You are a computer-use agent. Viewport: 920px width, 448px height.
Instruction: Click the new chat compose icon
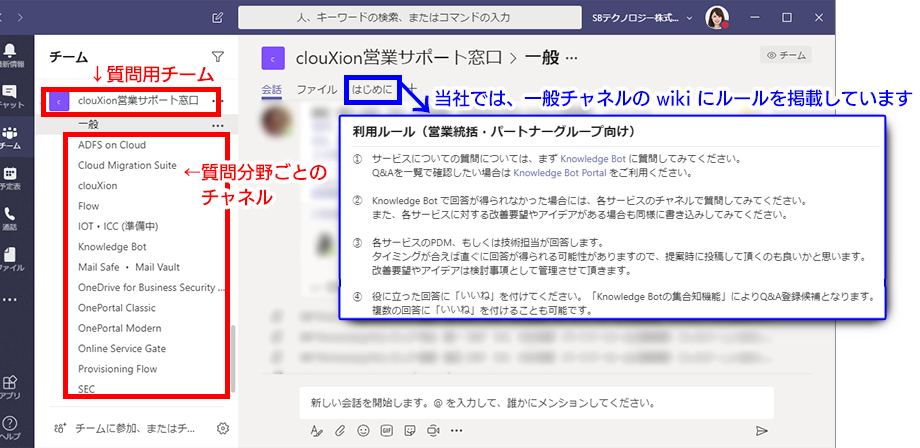(218, 18)
